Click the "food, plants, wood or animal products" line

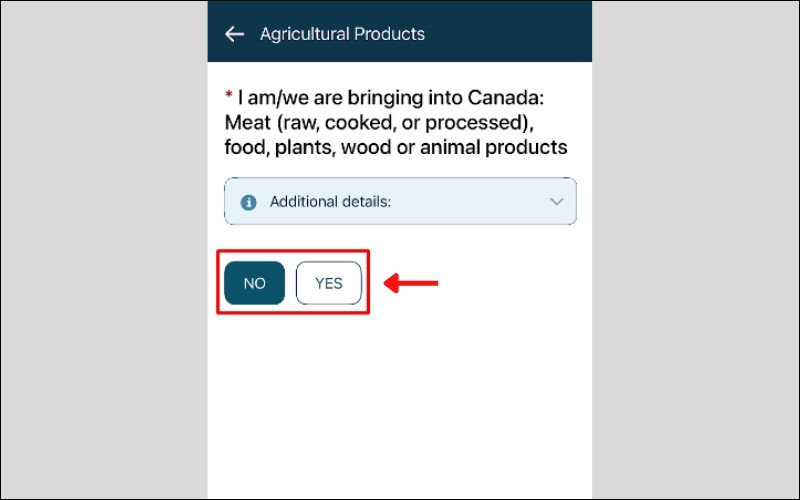click(396, 148)
